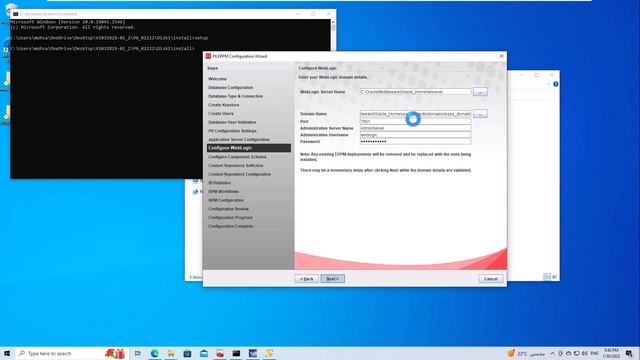Select the Content Repository Configuration step
The image size is (640, 360).
[240, 174]
